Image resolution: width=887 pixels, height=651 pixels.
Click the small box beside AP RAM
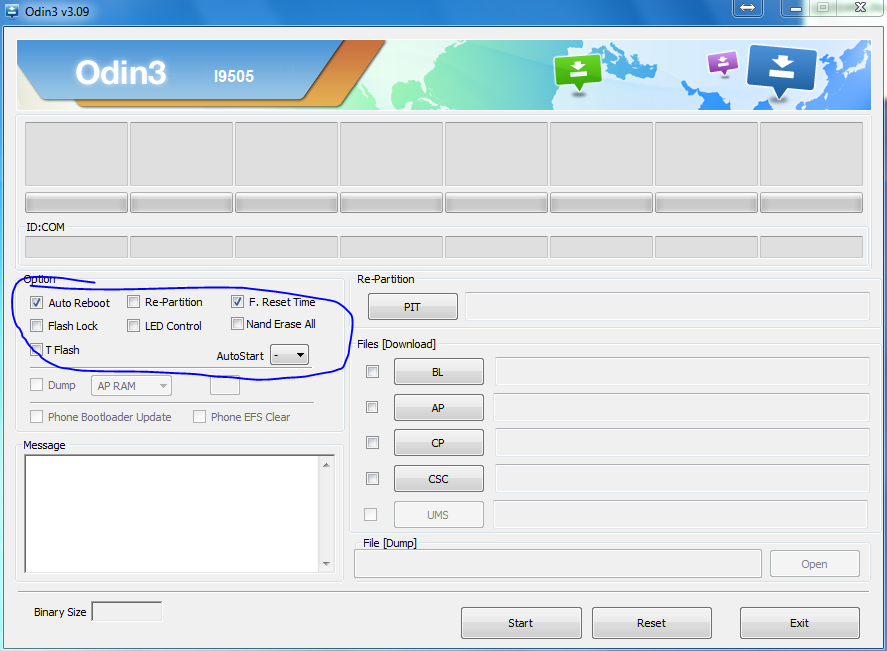pos(225,386)
